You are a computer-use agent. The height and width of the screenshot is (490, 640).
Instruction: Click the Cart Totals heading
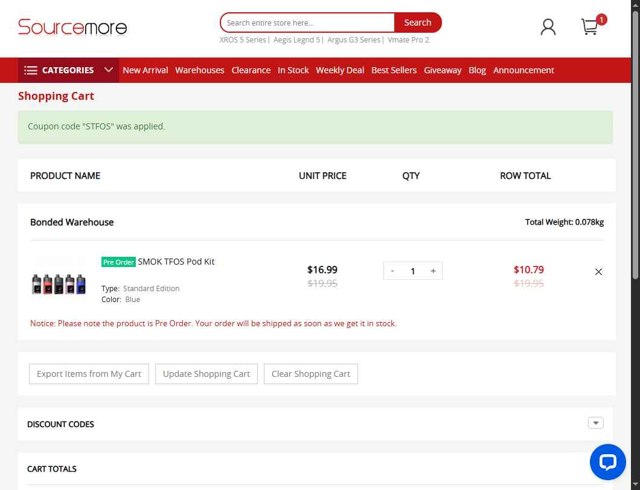click(52, 469)
